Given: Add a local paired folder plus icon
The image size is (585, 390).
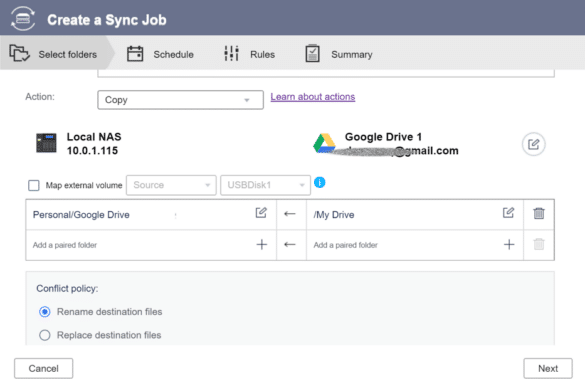Looking at the screenshot, I should click(262, 245).
